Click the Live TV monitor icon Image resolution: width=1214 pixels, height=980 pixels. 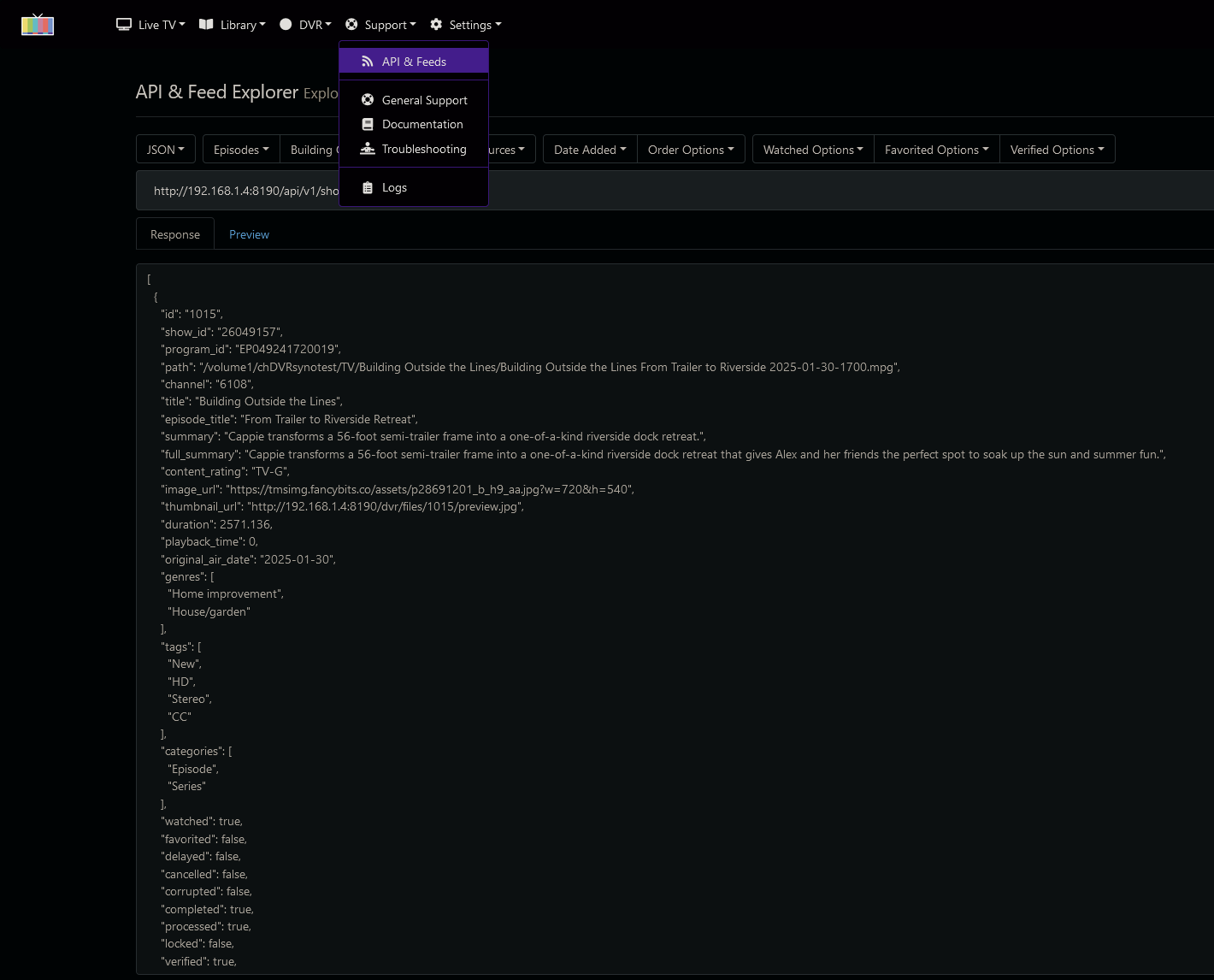124,25
